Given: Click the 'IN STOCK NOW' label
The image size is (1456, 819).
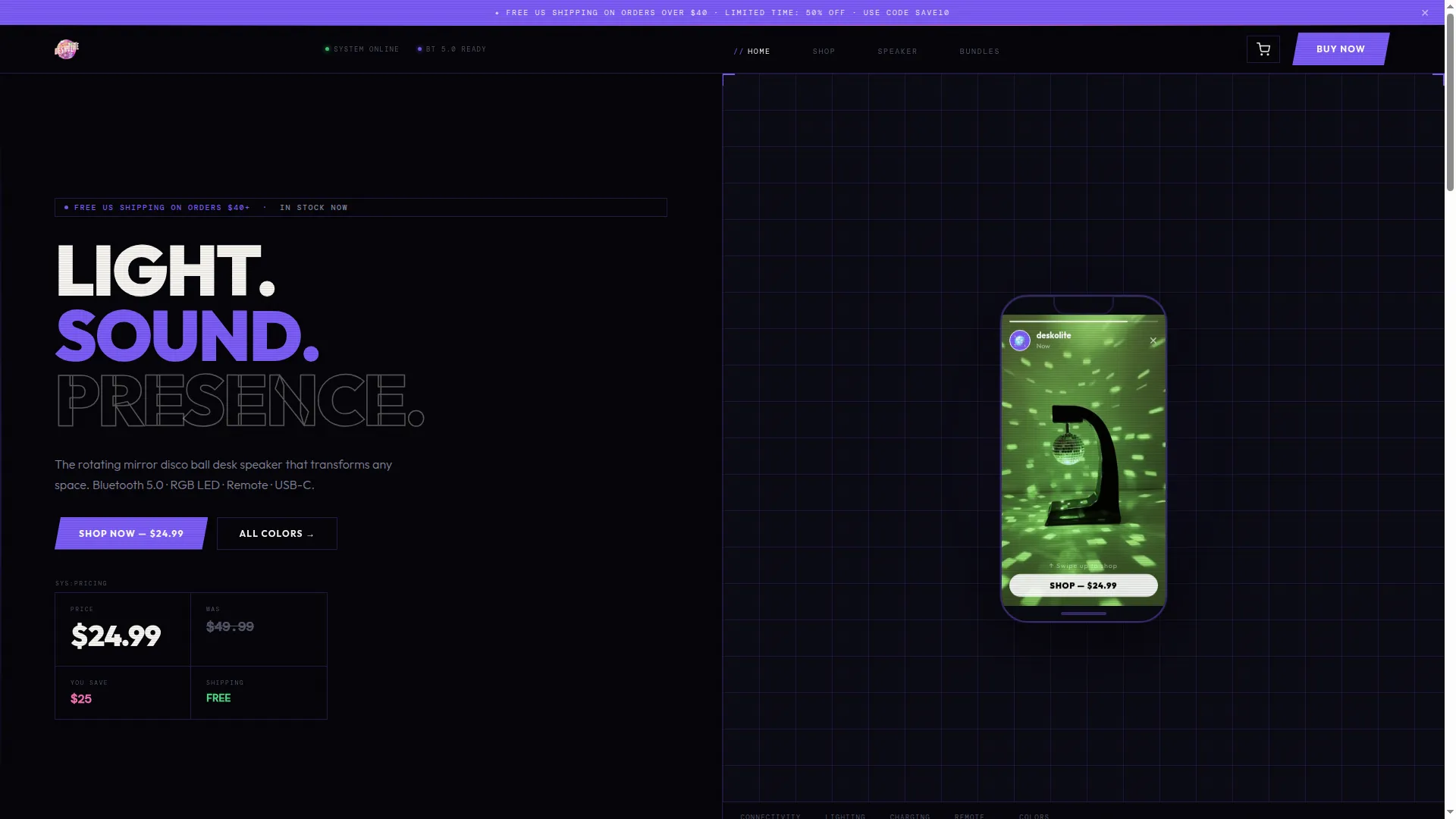Looking at the screenshot, I should pos(314,208).
